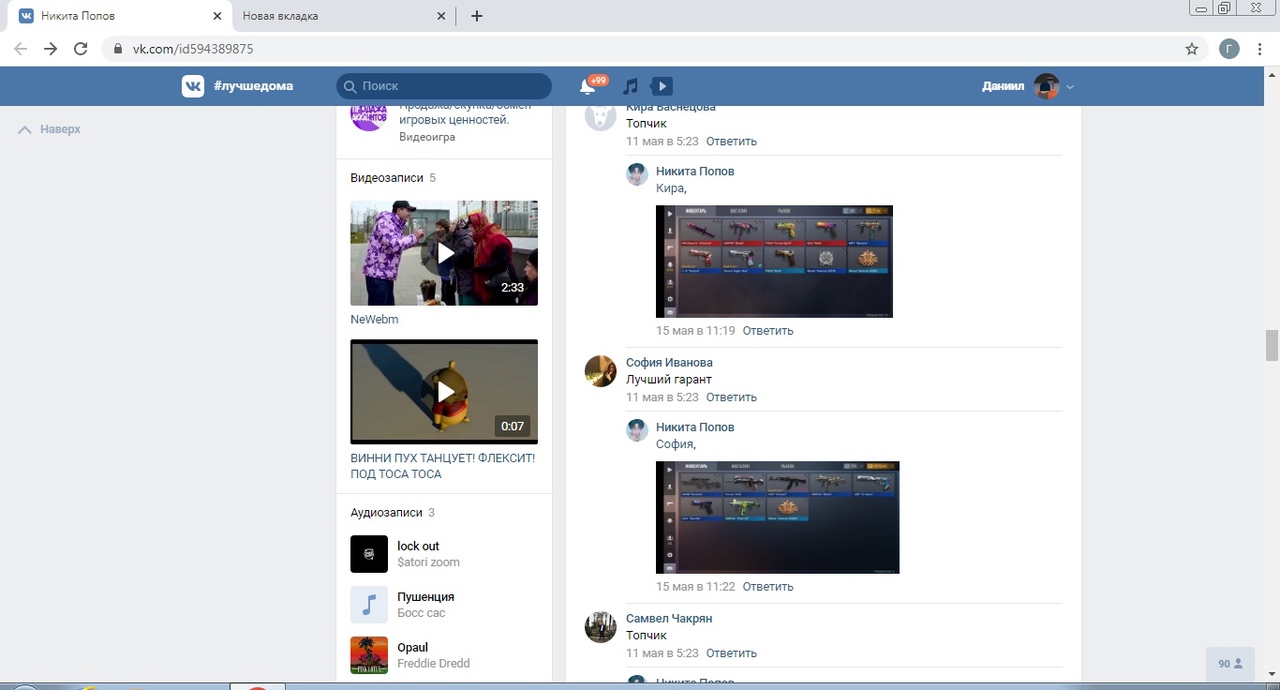Open the Аудиозаписи section
Screen dimensions: 1280x690
click(386, 513)
